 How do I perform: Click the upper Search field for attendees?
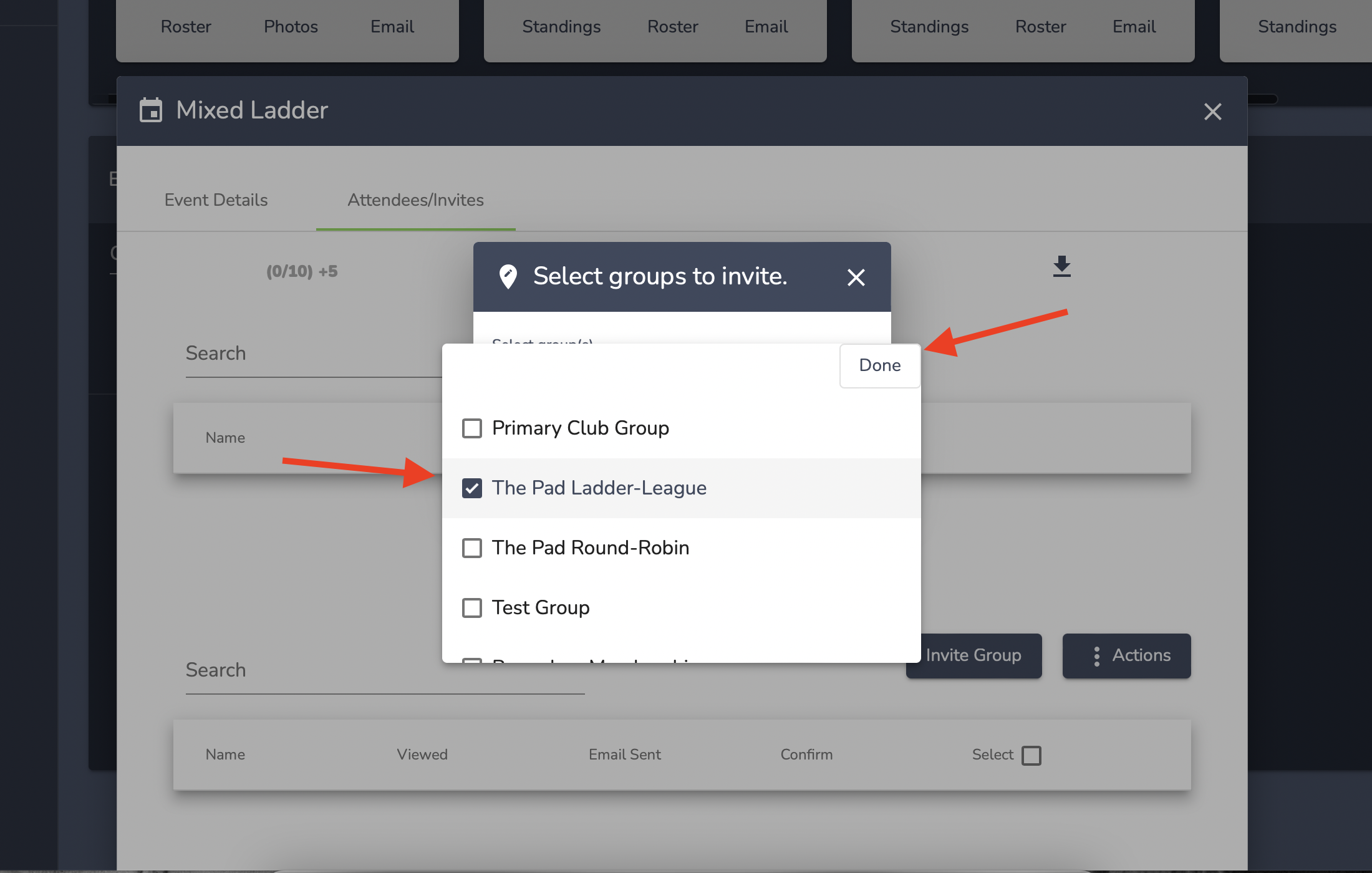pyautogui.click(x=314, y=354)
